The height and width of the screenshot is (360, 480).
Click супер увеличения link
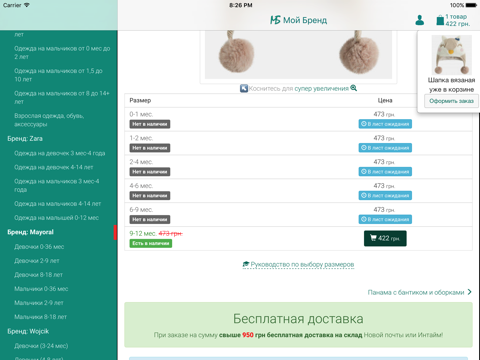coord(321,88)
